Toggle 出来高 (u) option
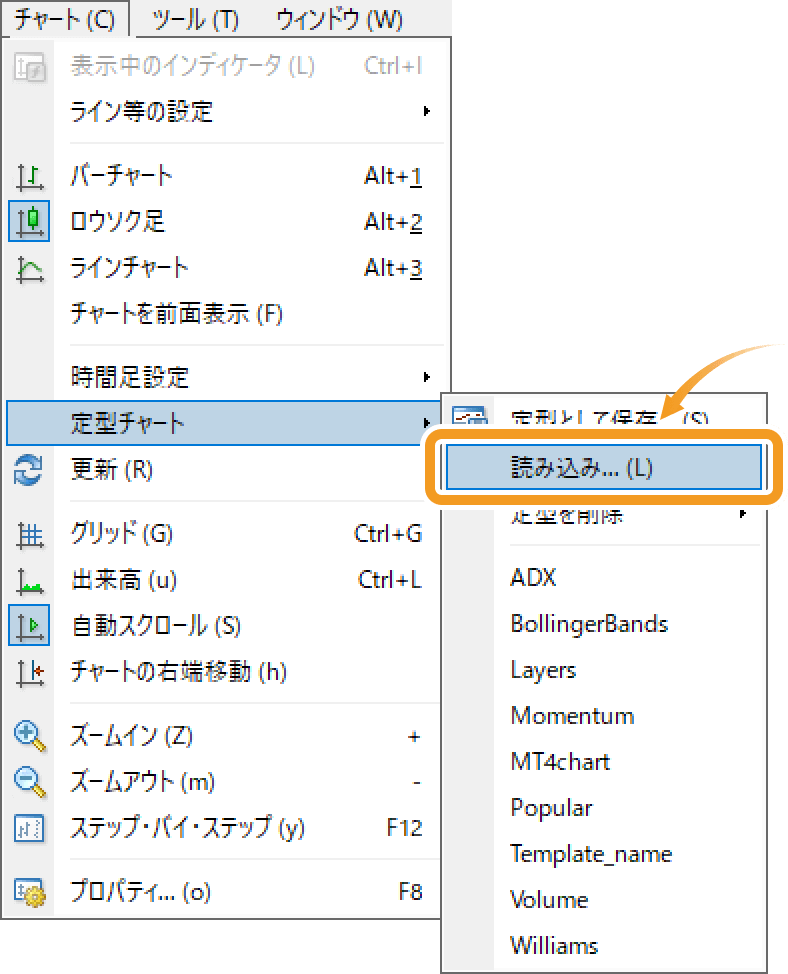Viewport: 788px width, 974px height. [224, 580]
